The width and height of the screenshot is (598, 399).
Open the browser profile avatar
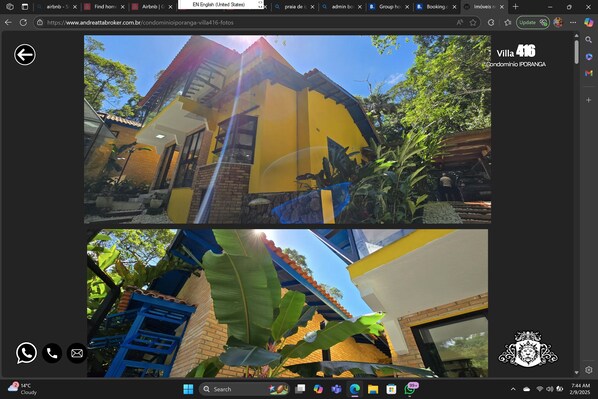point(558,23)
